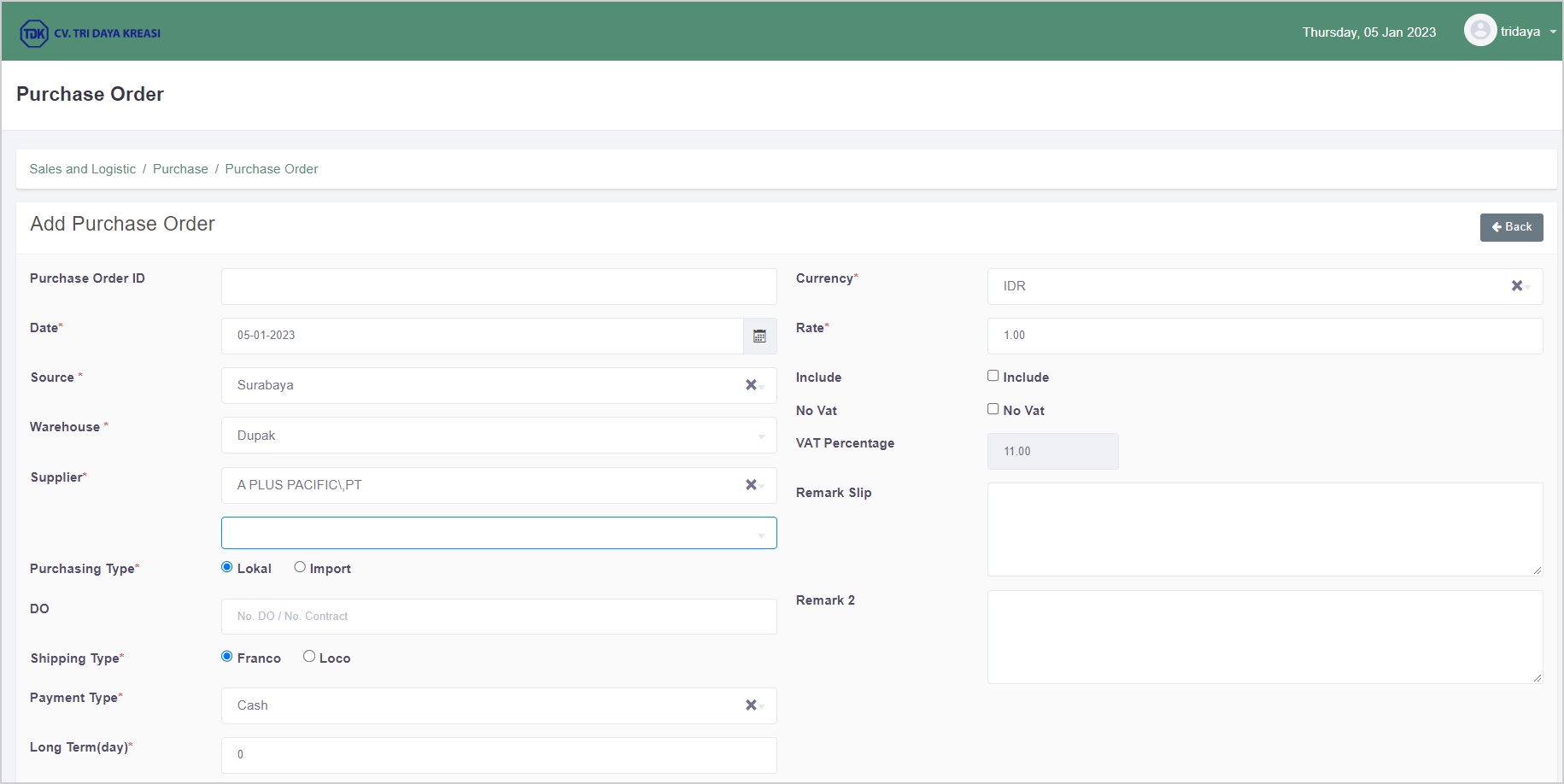Expand the Dupak warehouse dropdown
Screen dimensions: 1564x784
tap(760, 436)
